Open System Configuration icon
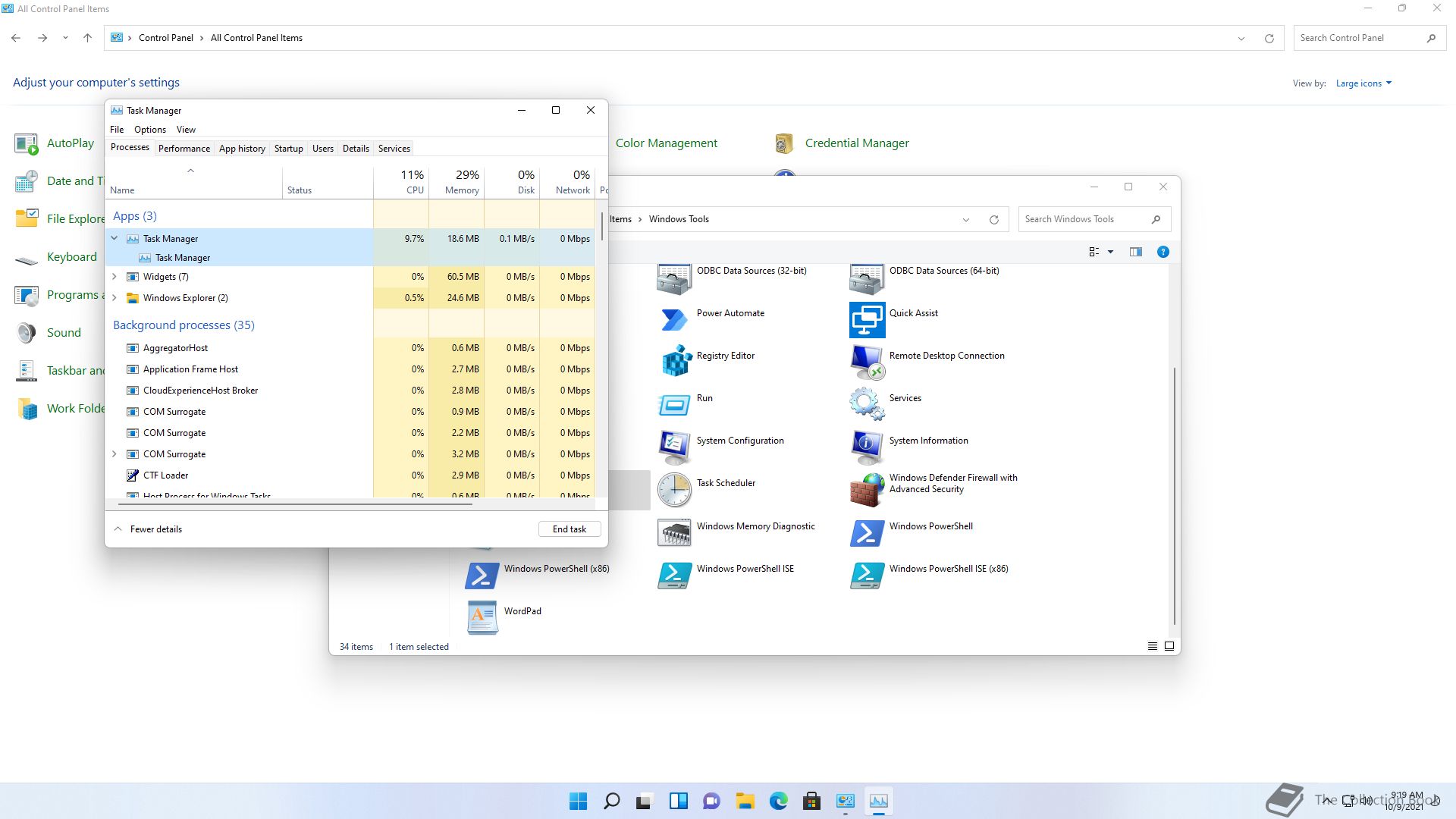The image size is (1456, 819). click(674, 447)
